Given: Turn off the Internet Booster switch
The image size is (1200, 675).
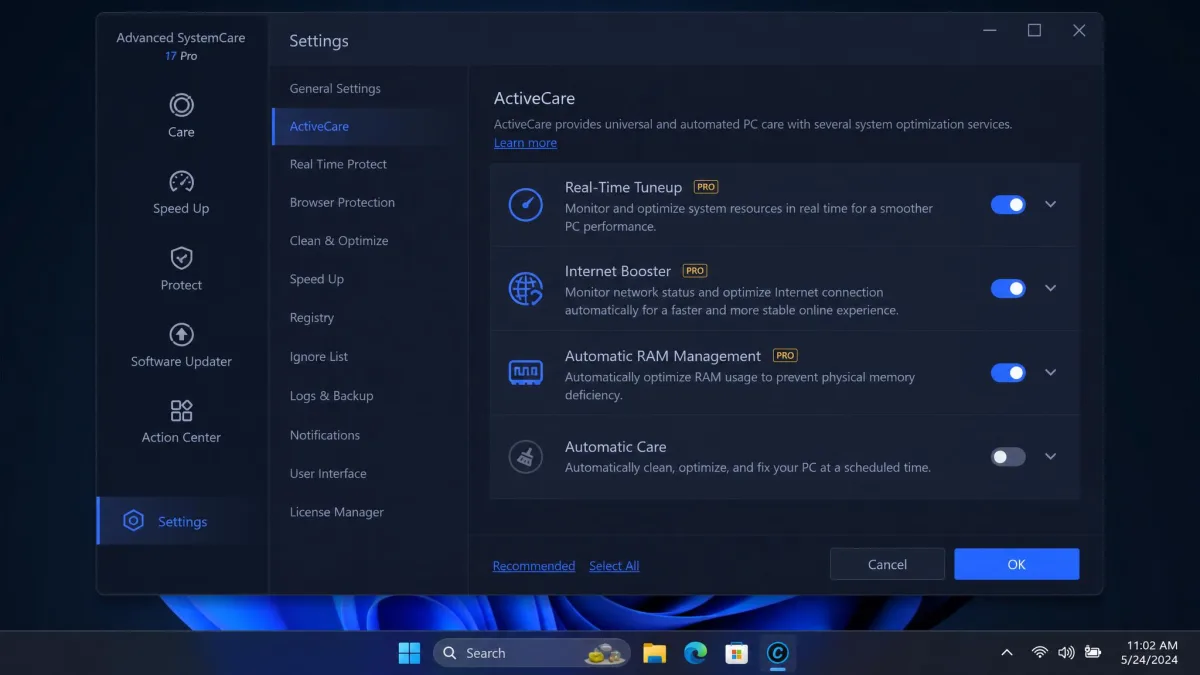Looking at the screenshot, I should [1008, 288].
